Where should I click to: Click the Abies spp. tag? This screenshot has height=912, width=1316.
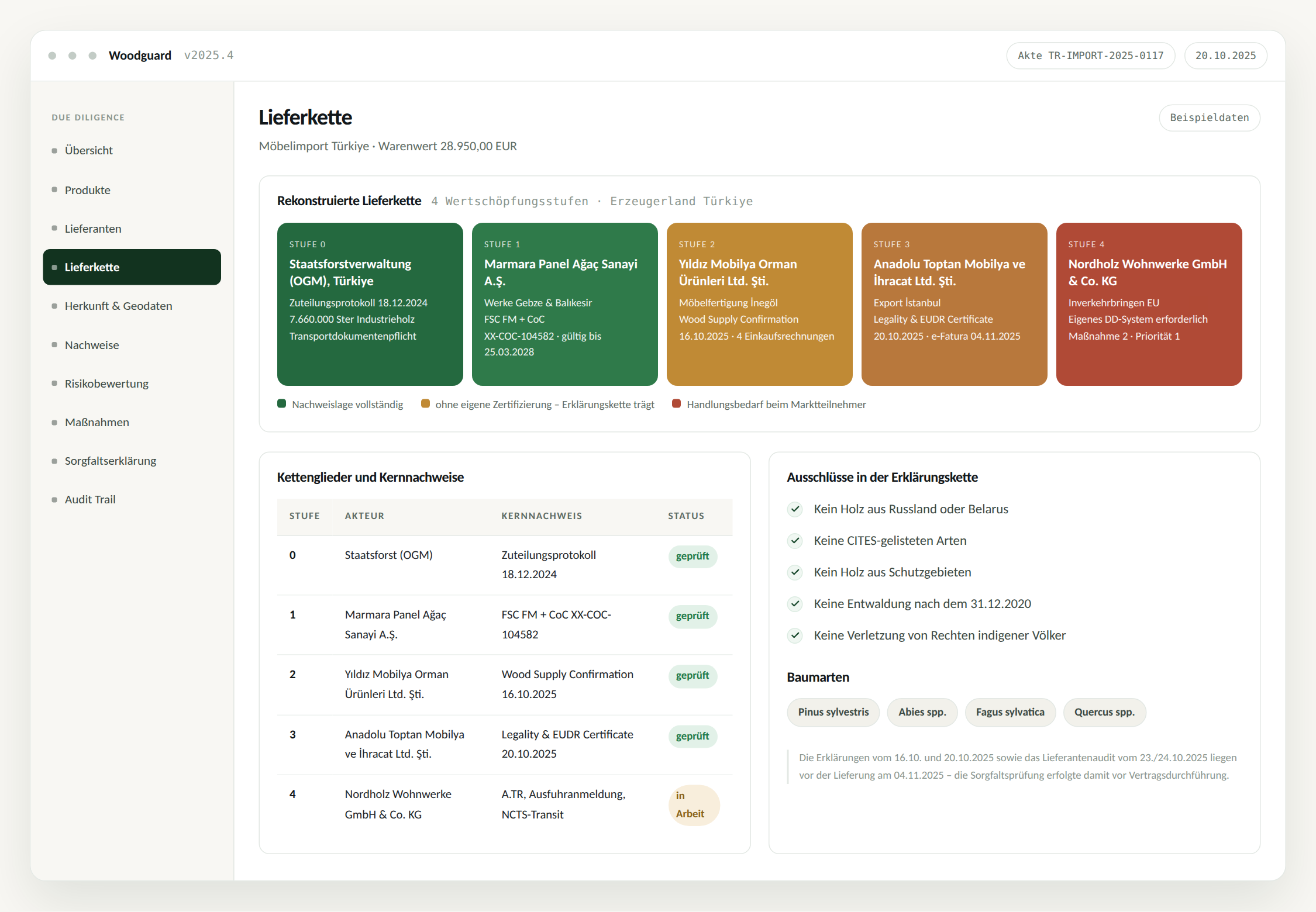922,712
